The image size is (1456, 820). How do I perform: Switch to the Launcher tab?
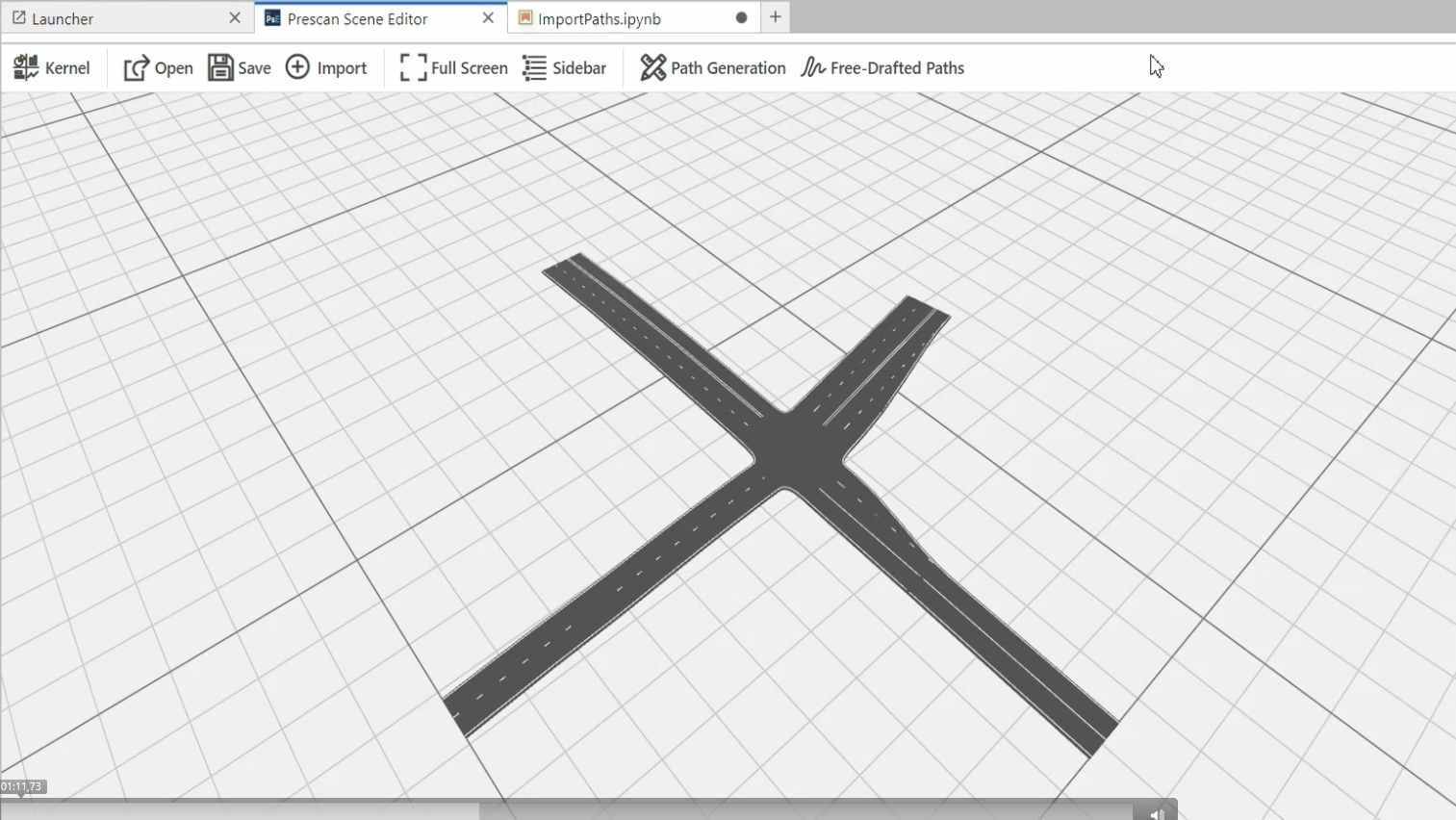63,18
